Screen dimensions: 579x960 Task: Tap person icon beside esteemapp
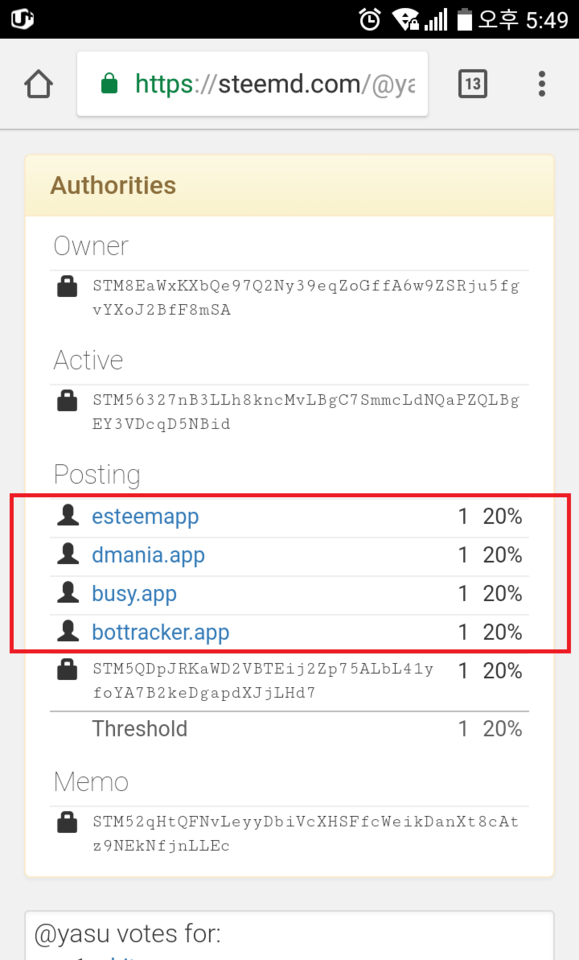pyautogui.click(x=68, y=516)
